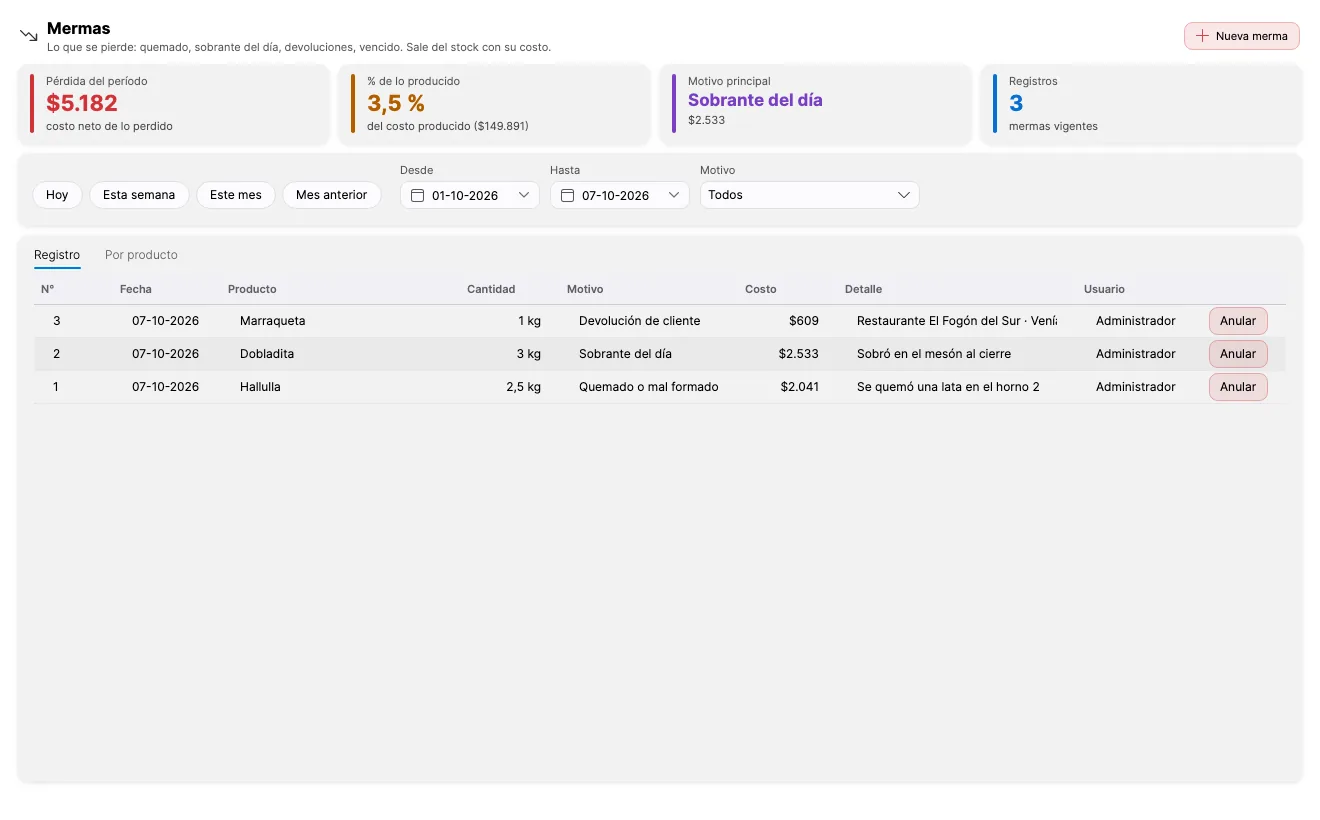Click the Fecha column header

[136, 289]
